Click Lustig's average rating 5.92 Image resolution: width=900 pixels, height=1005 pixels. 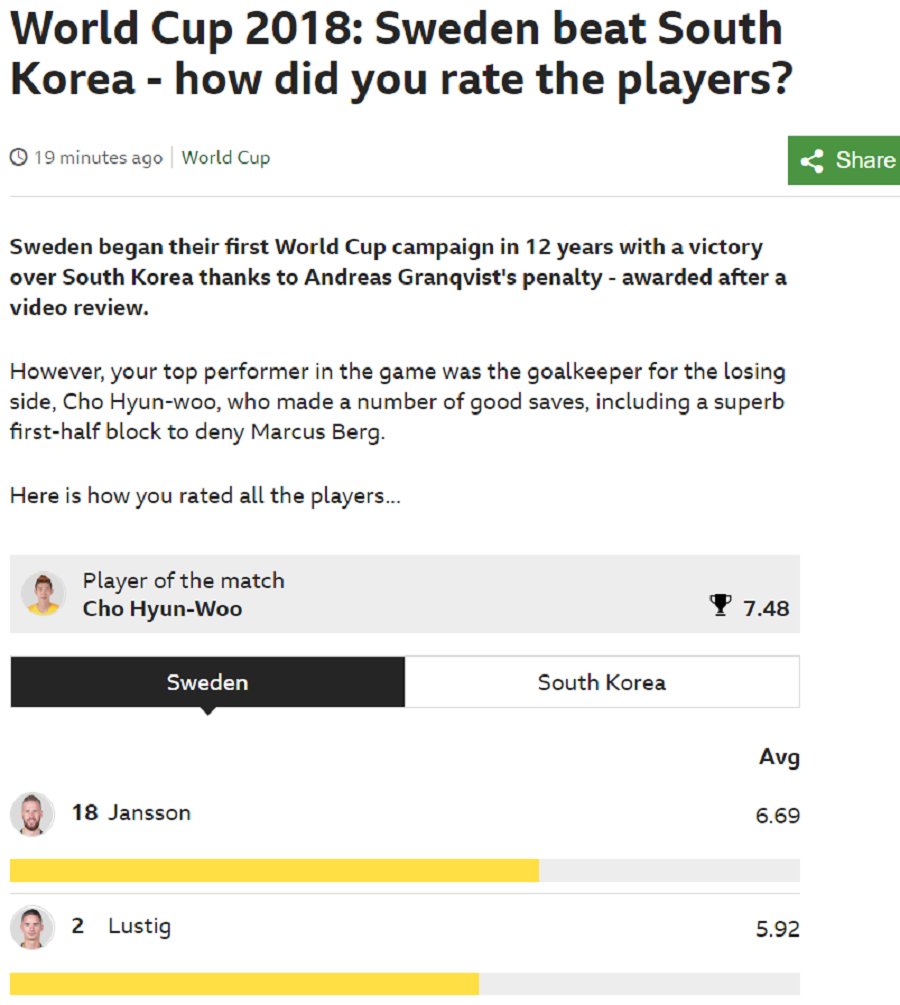click(x=778, y=929)
